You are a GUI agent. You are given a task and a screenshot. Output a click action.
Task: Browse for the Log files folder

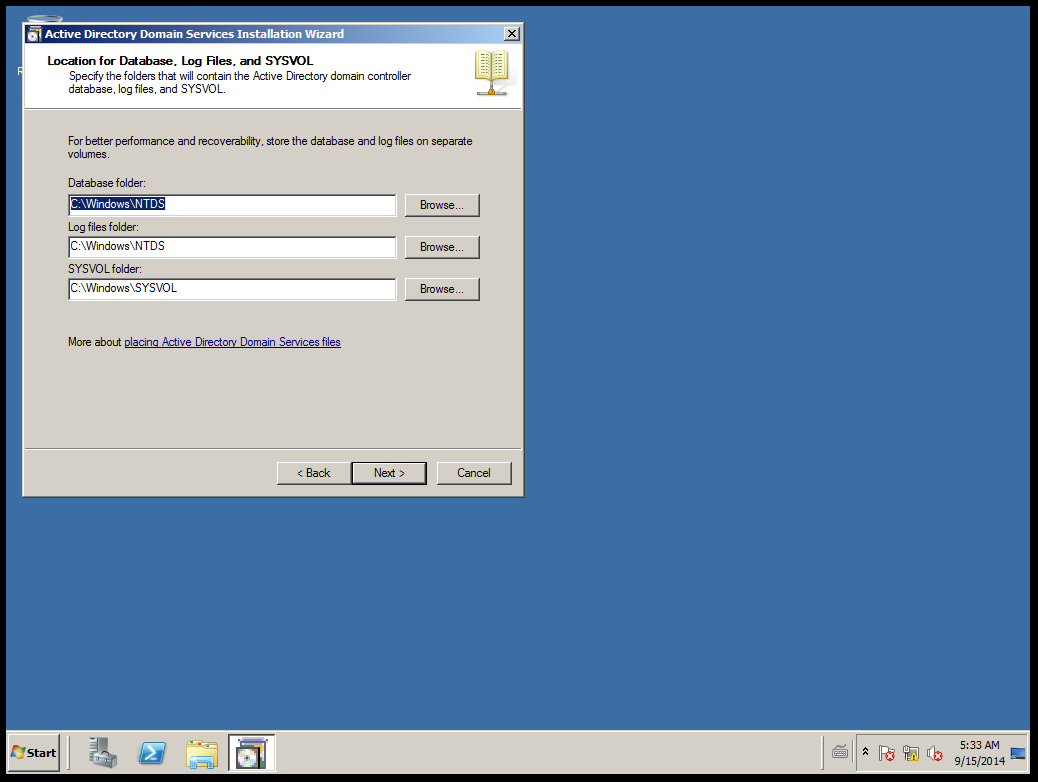442,247
